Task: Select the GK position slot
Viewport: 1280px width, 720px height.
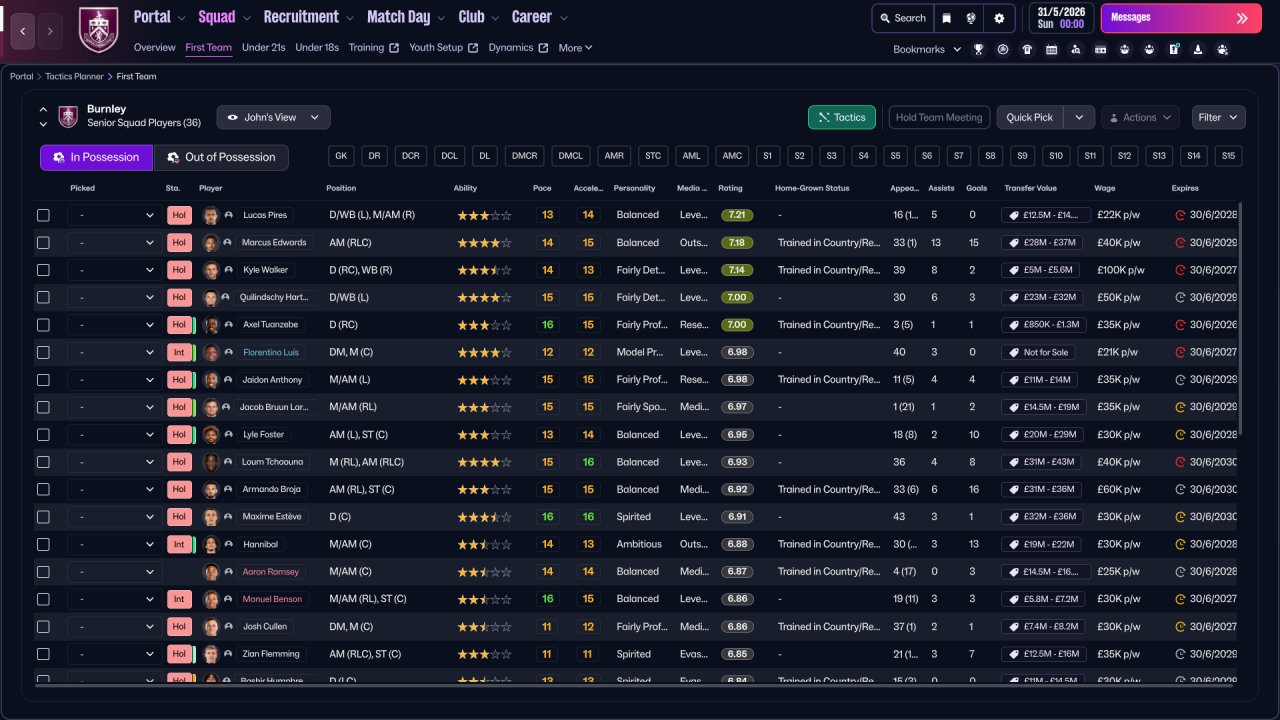Action: 342,156
